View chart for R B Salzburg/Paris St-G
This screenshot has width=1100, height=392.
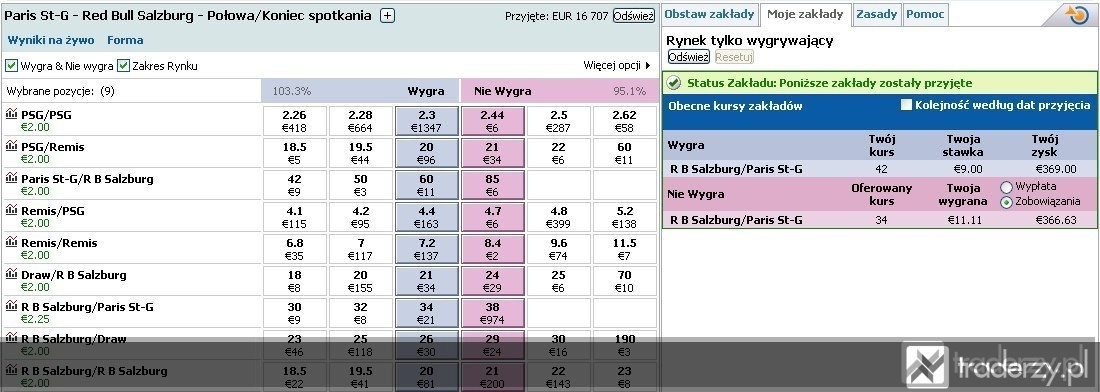[11, 306]
